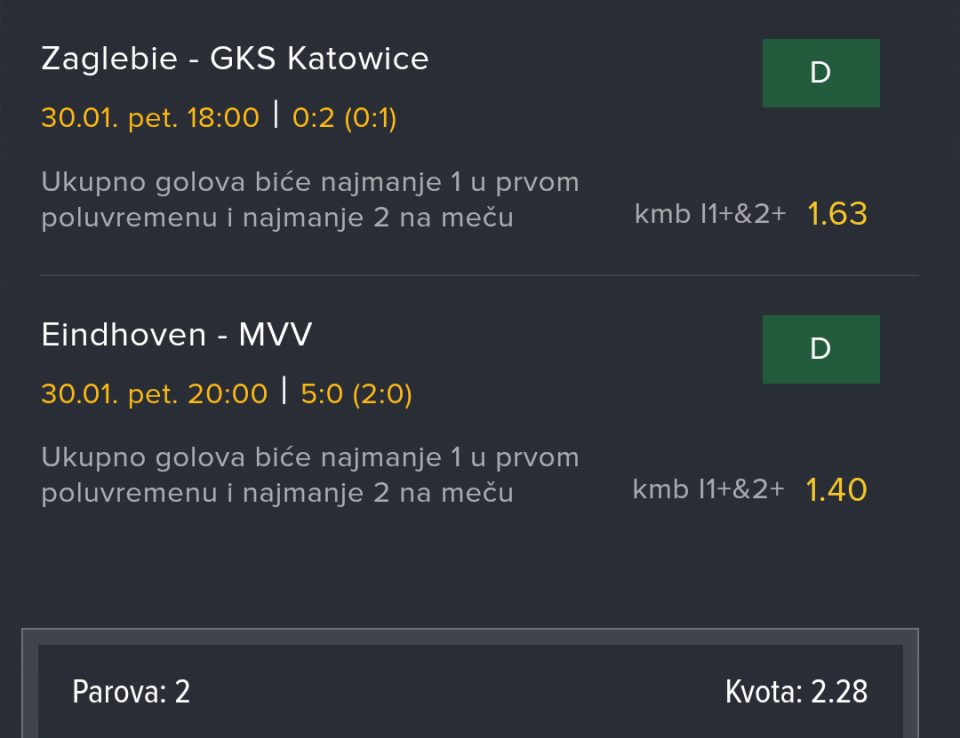Screen dimensions: 960x738
Task: Click the Zaglebie - GKS Katowice match title
Action: pyautogui.click(x=235, y=59)
